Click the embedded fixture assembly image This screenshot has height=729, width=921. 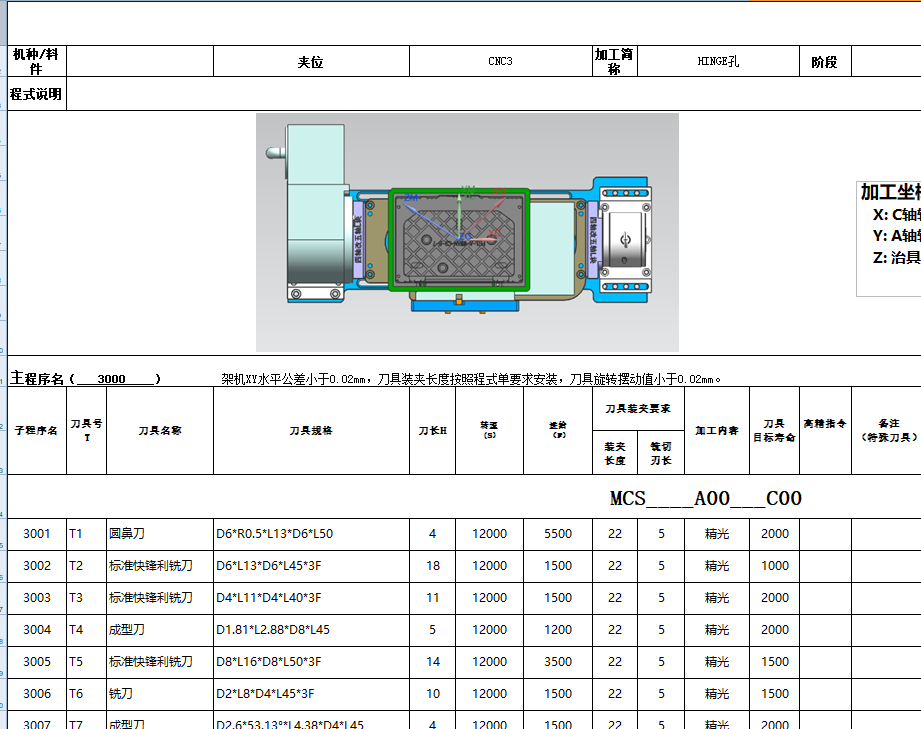[465, 225]
